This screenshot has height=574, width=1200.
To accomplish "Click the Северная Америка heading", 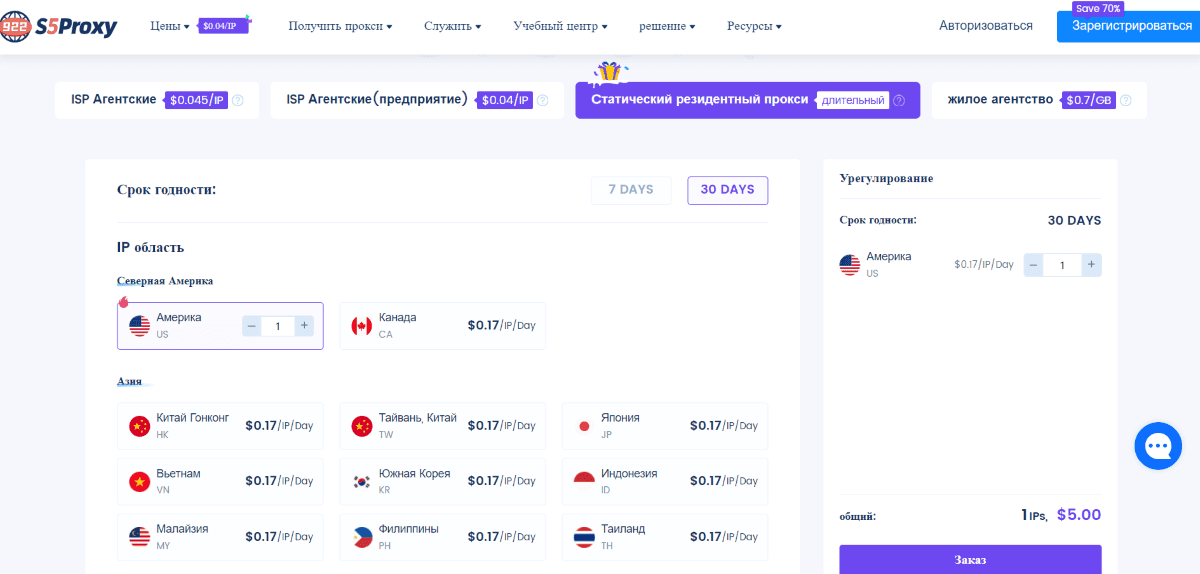I will coord(165,281).
